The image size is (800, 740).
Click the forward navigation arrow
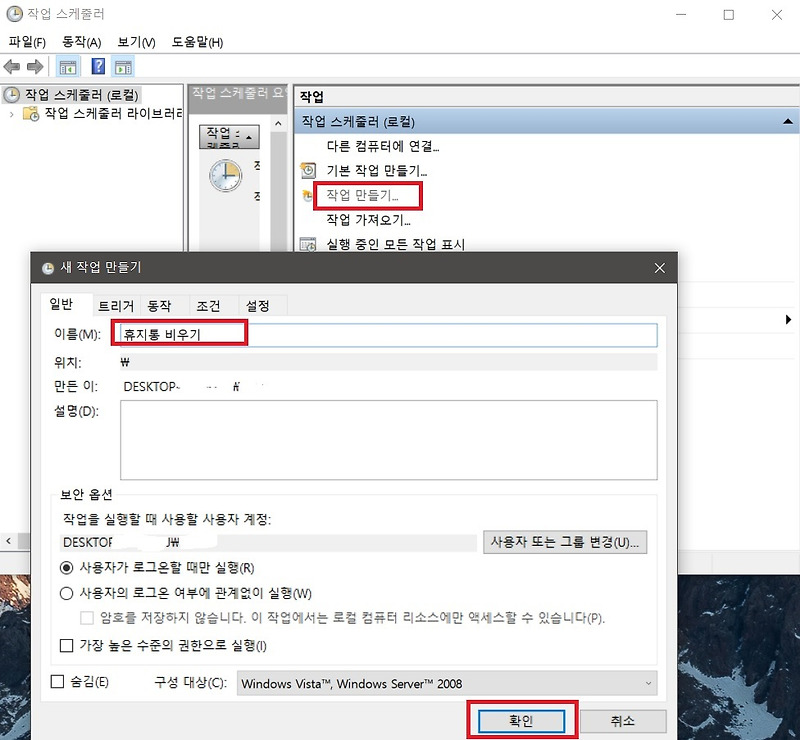(36, 66)
